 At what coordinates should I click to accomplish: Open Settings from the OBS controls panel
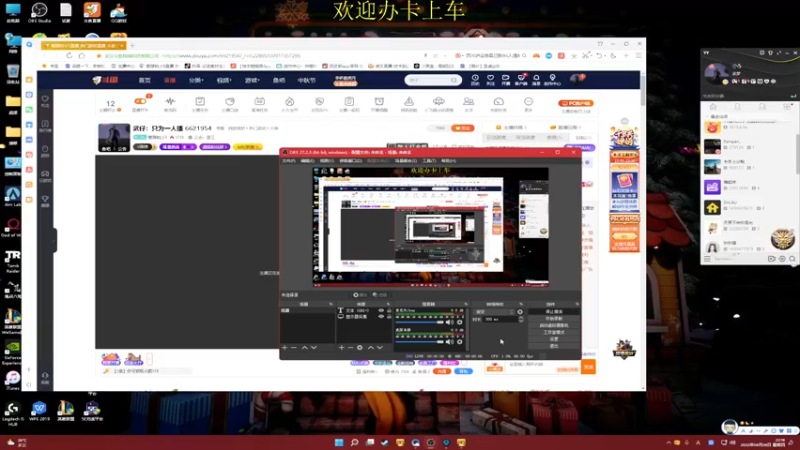tap(554, 339)
